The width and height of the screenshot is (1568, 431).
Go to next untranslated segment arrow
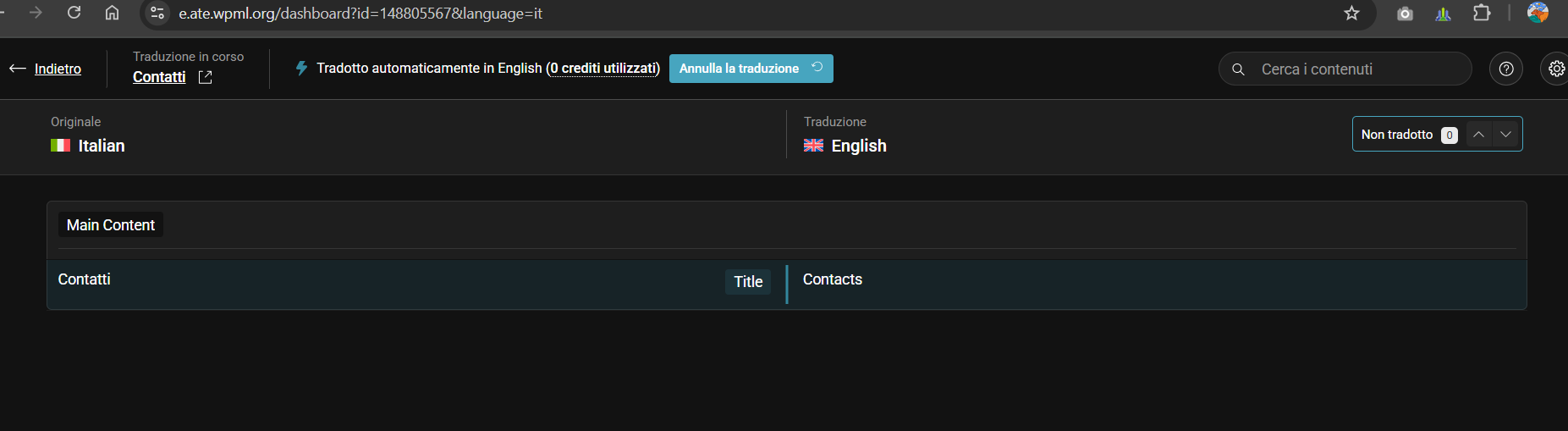pyautogui.click(x=1505, y=135)
